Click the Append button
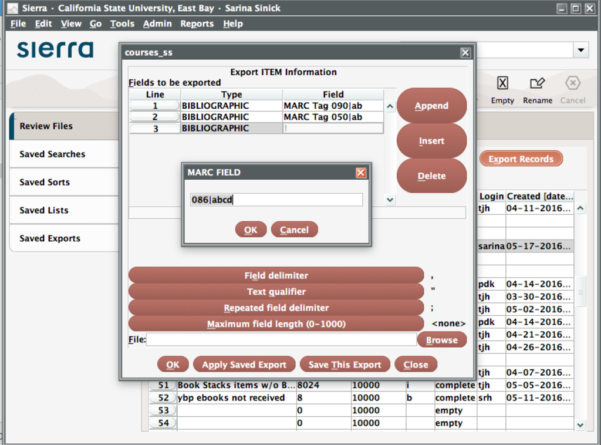The width and height of the screenshot is (601, 445). tap(431, 105)
